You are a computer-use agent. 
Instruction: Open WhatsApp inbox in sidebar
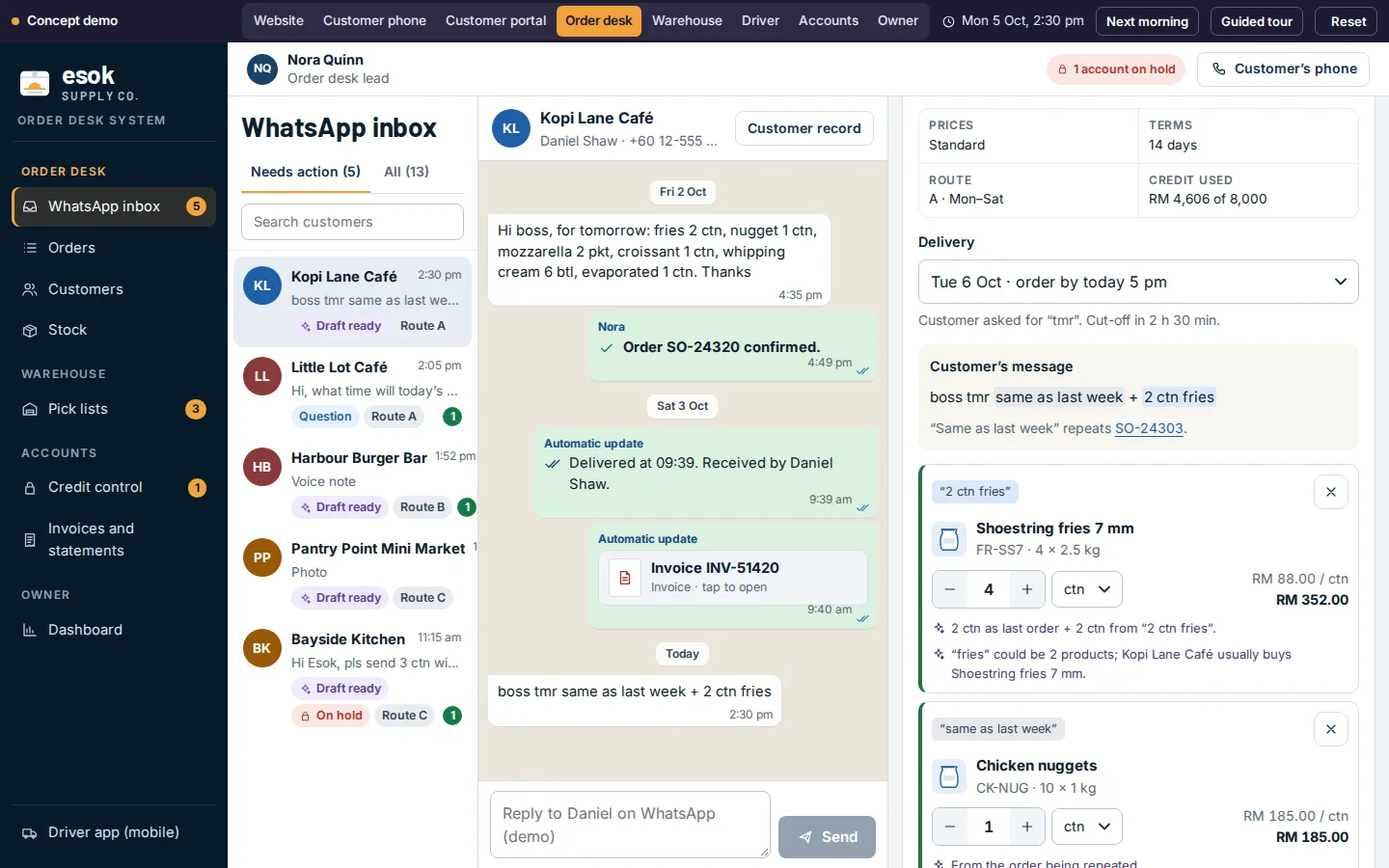(114, 206)
